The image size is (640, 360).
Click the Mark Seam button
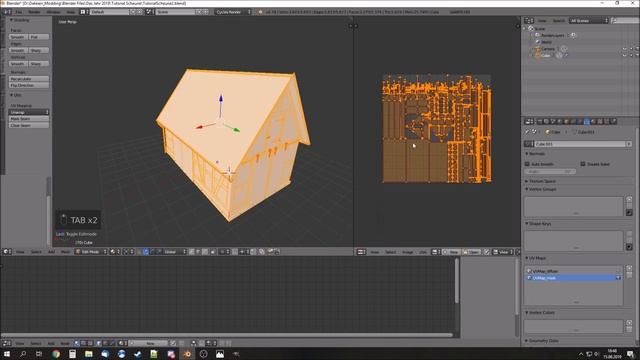[29, 119]
